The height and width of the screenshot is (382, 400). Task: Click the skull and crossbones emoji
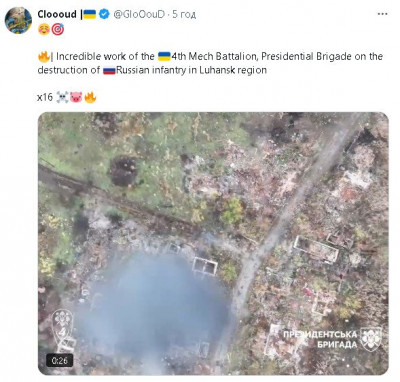[62, 97]
